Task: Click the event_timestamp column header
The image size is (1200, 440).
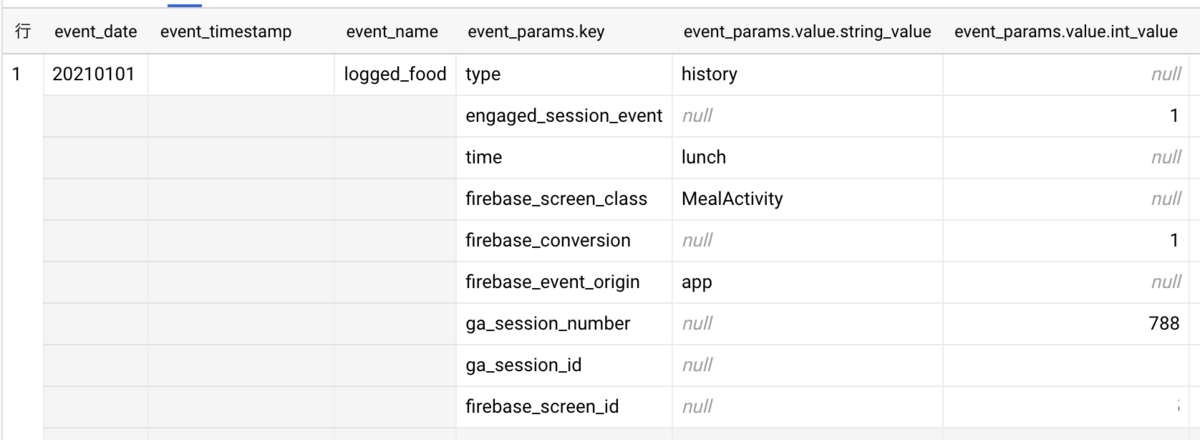Action: coord(226,32)
